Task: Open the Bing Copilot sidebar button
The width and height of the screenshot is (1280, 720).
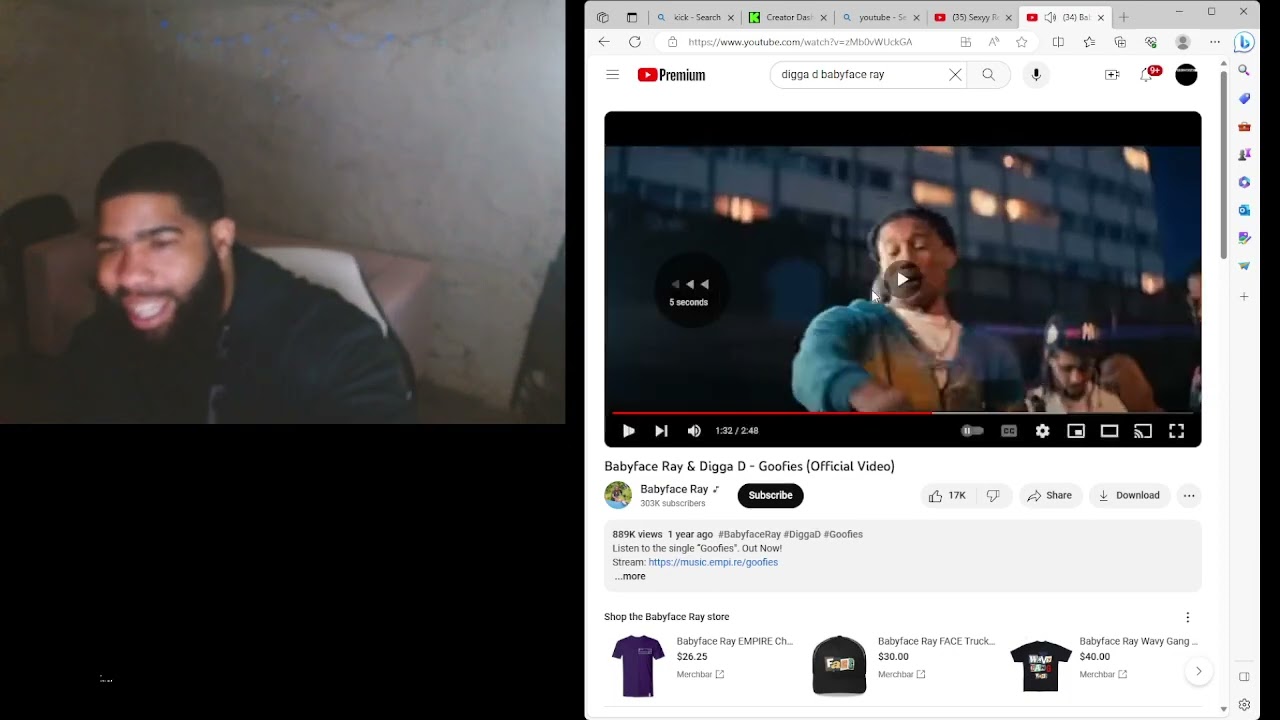Action: 1244,42
